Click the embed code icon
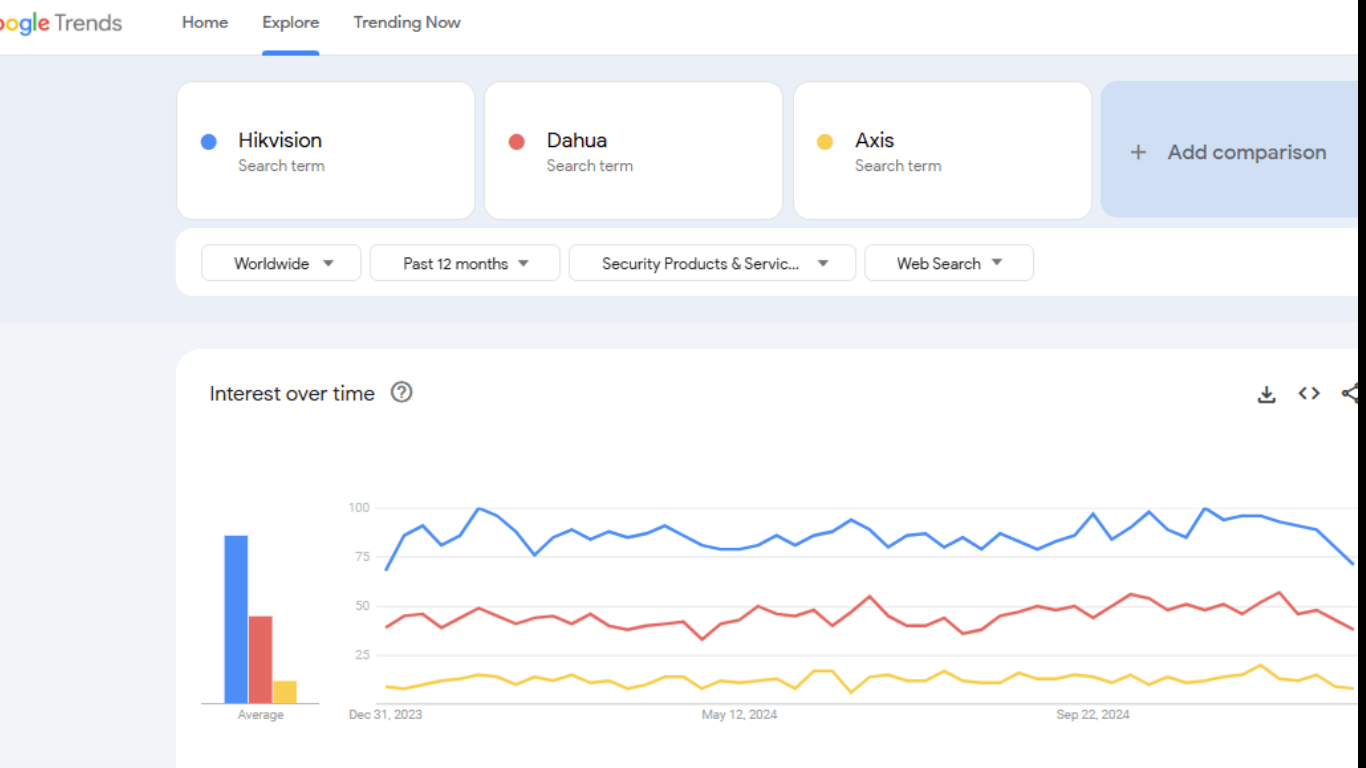This screenshot has width=1366, height=768. (1309, 393)
